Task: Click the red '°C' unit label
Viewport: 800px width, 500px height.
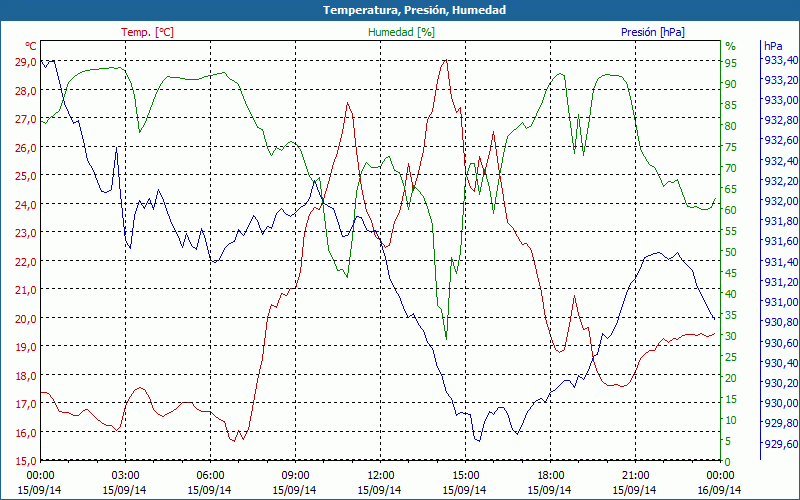Action: (x=31, y=46)
